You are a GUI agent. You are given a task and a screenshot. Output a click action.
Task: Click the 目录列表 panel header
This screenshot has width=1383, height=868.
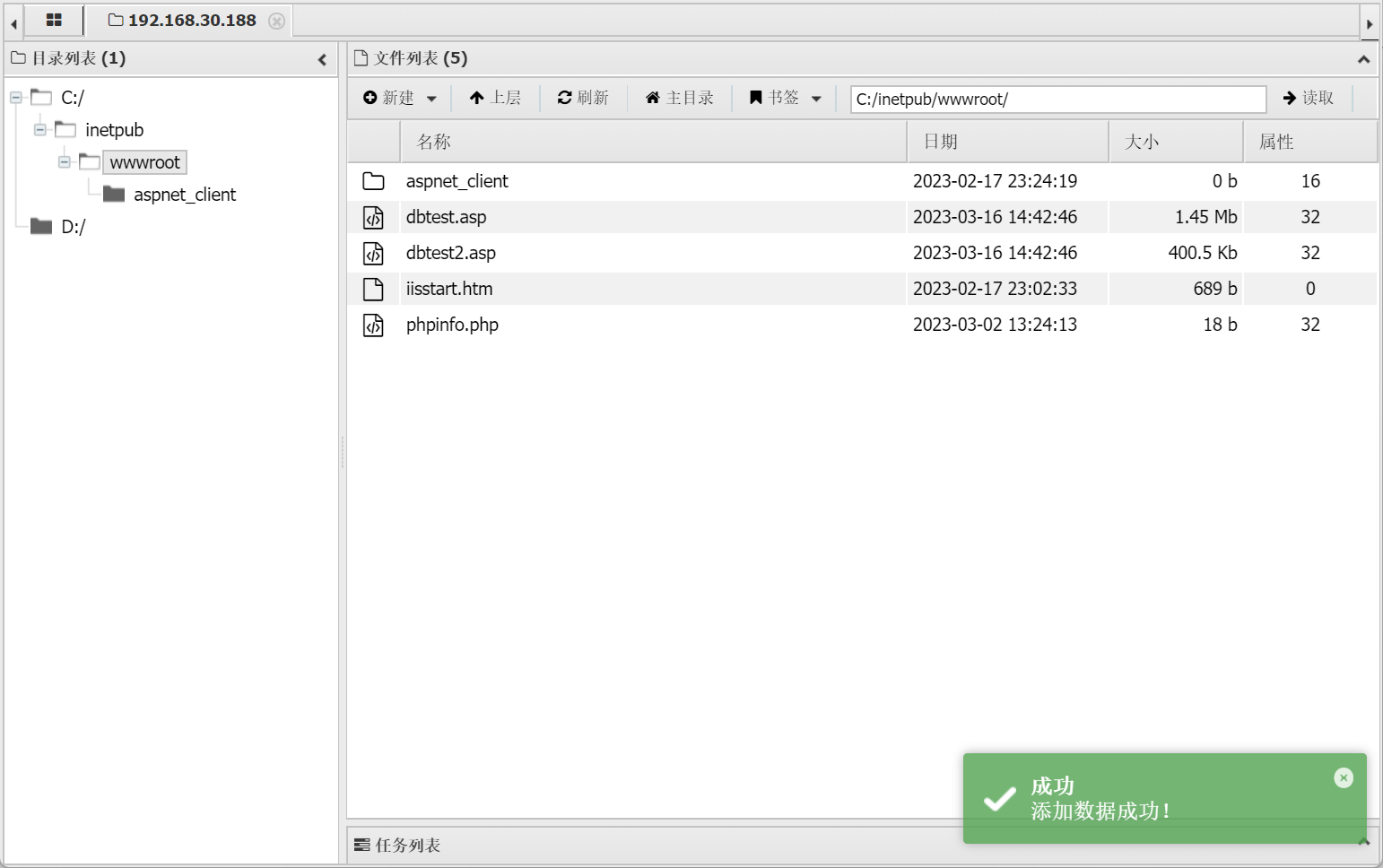tap(171, 58)
